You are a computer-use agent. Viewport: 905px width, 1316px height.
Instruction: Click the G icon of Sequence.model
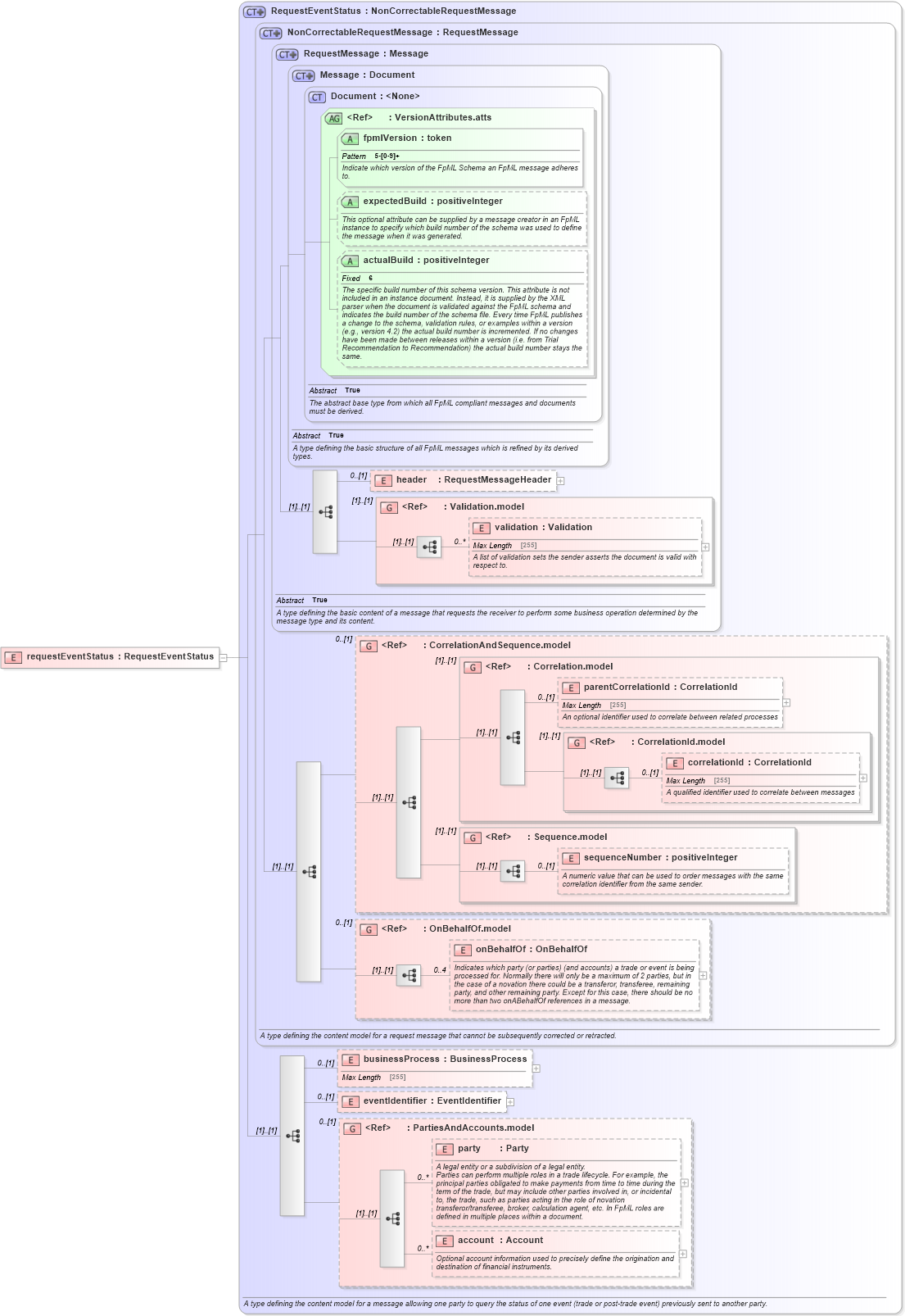pyautogui.click(x=473, y=838)
